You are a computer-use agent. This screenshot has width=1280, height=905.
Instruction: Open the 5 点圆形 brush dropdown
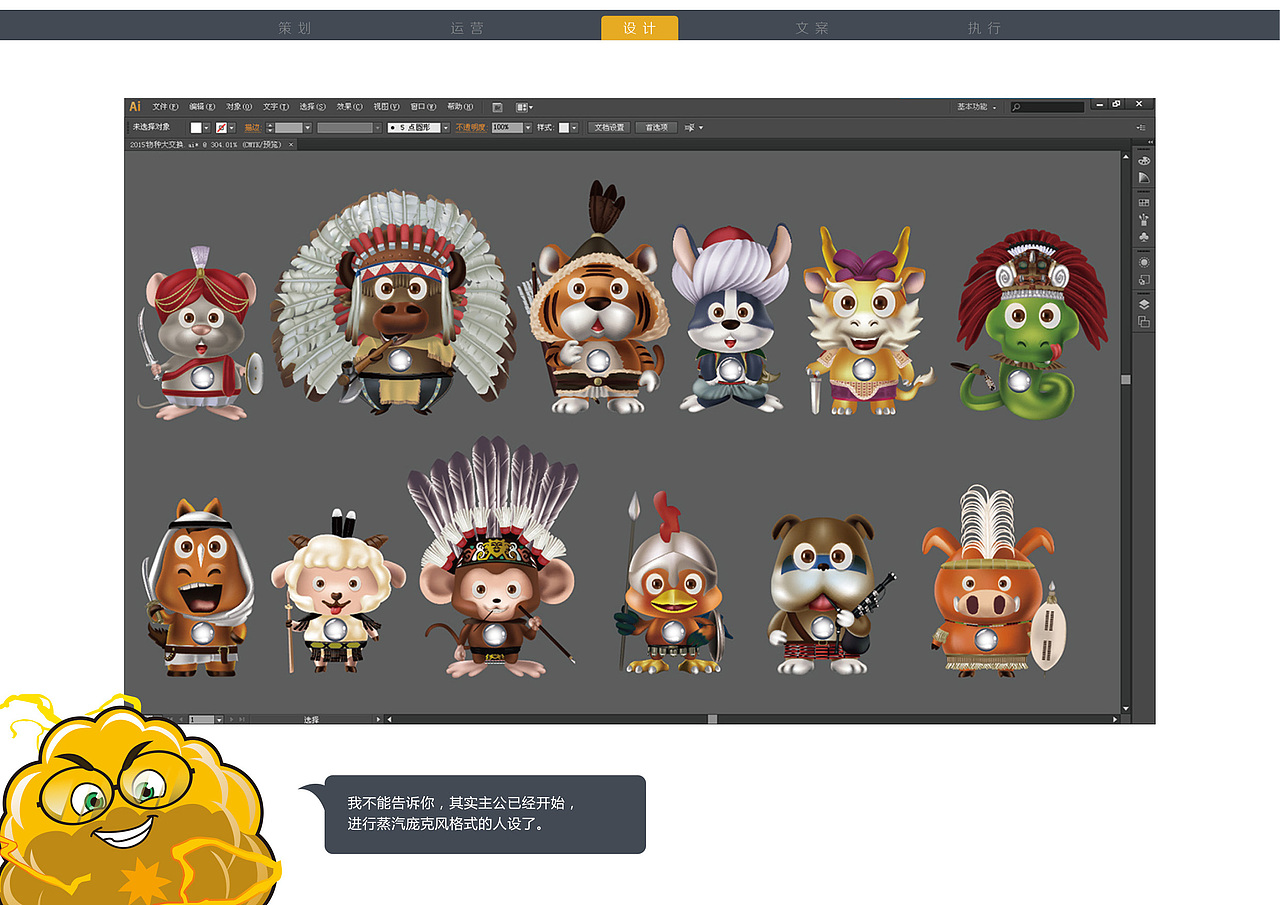coord(446,127)
